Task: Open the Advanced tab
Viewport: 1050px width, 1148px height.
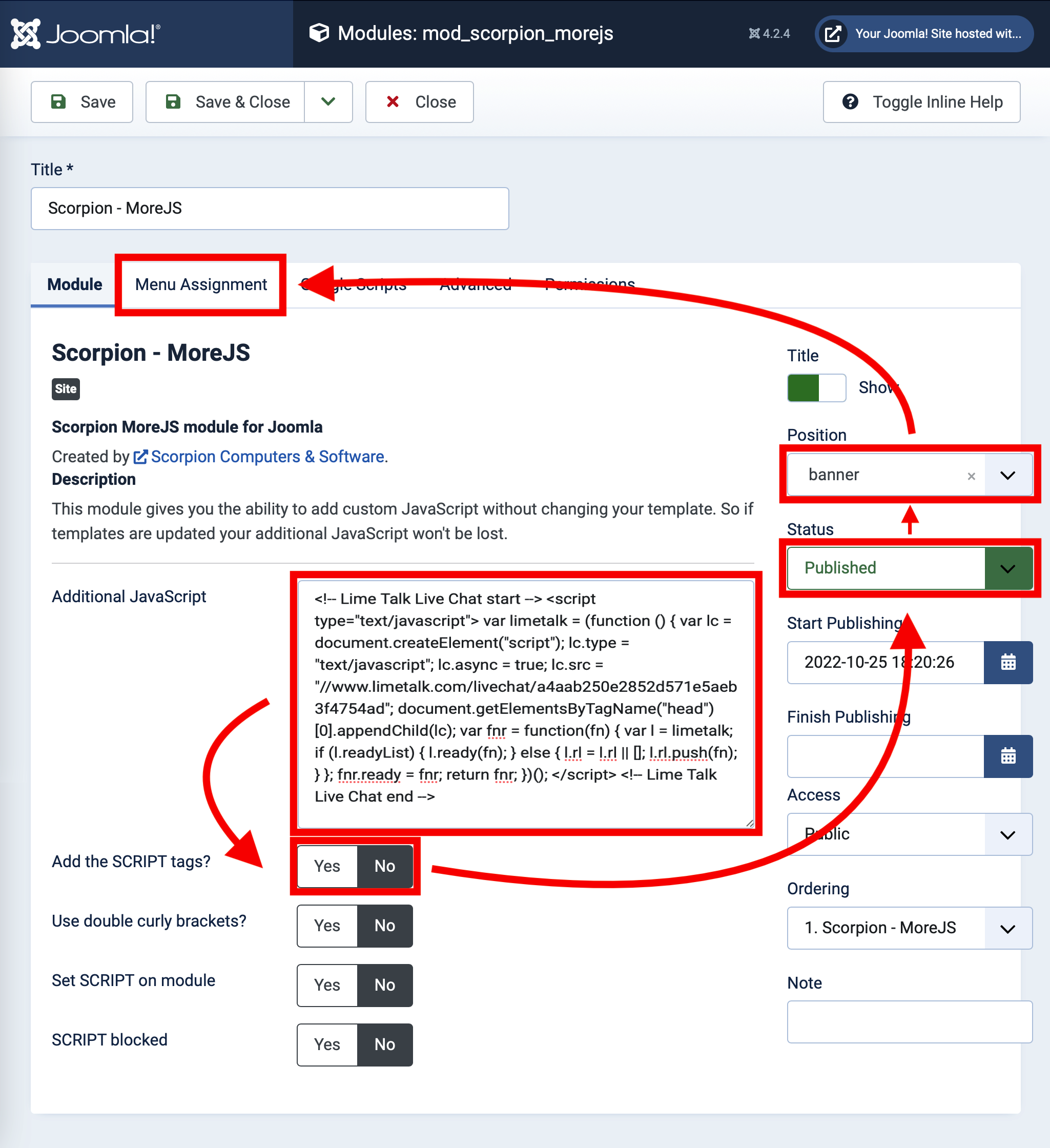Action: [476, 284]
